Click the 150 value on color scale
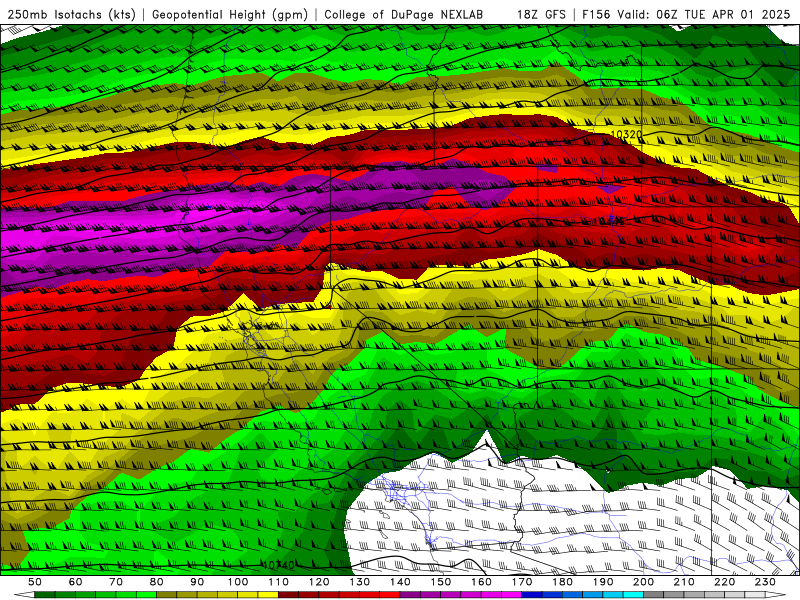This screenshot has width=800, height=600. coord(441,582)
